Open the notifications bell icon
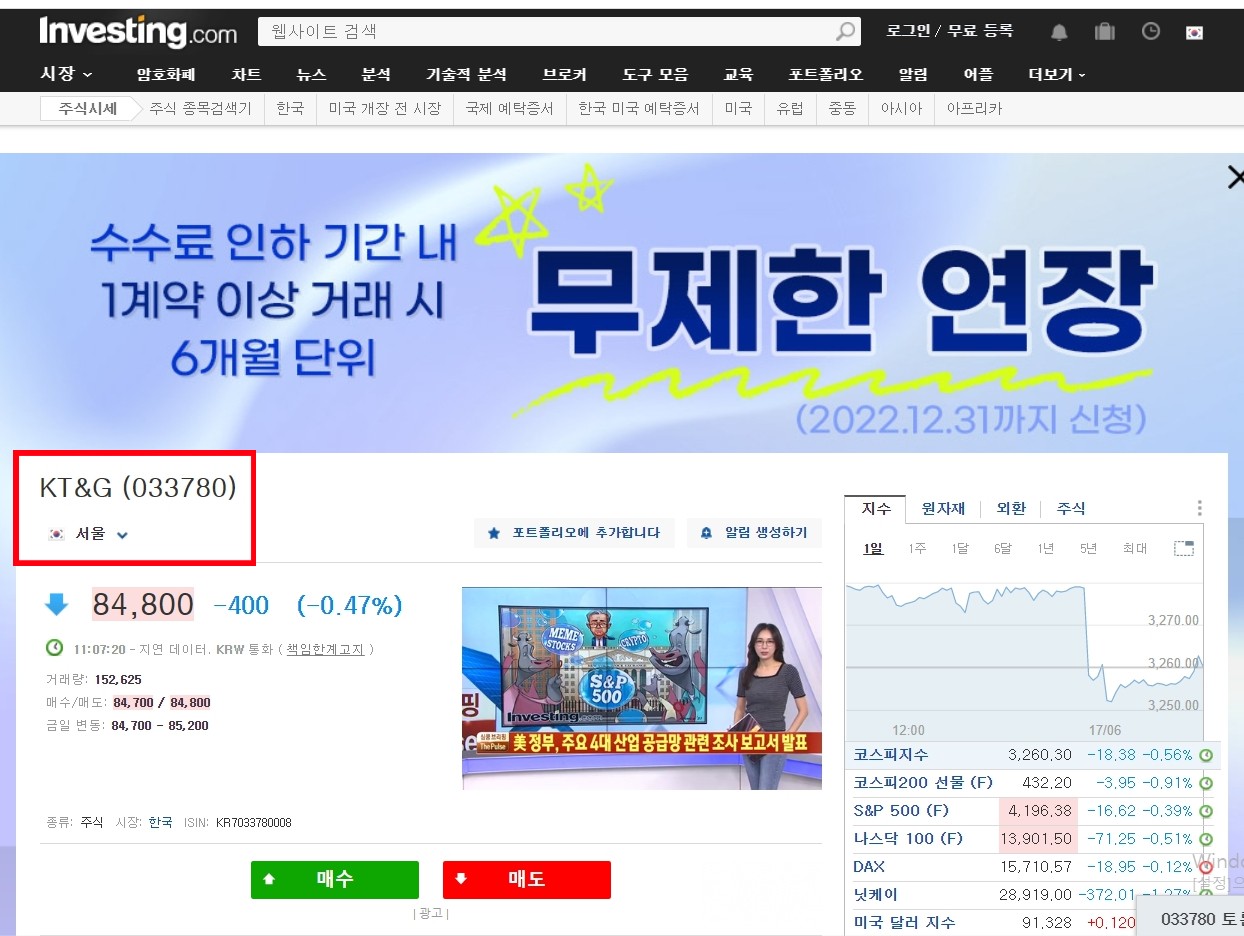Screen dimensions: 1244x936 (1059, 32)
